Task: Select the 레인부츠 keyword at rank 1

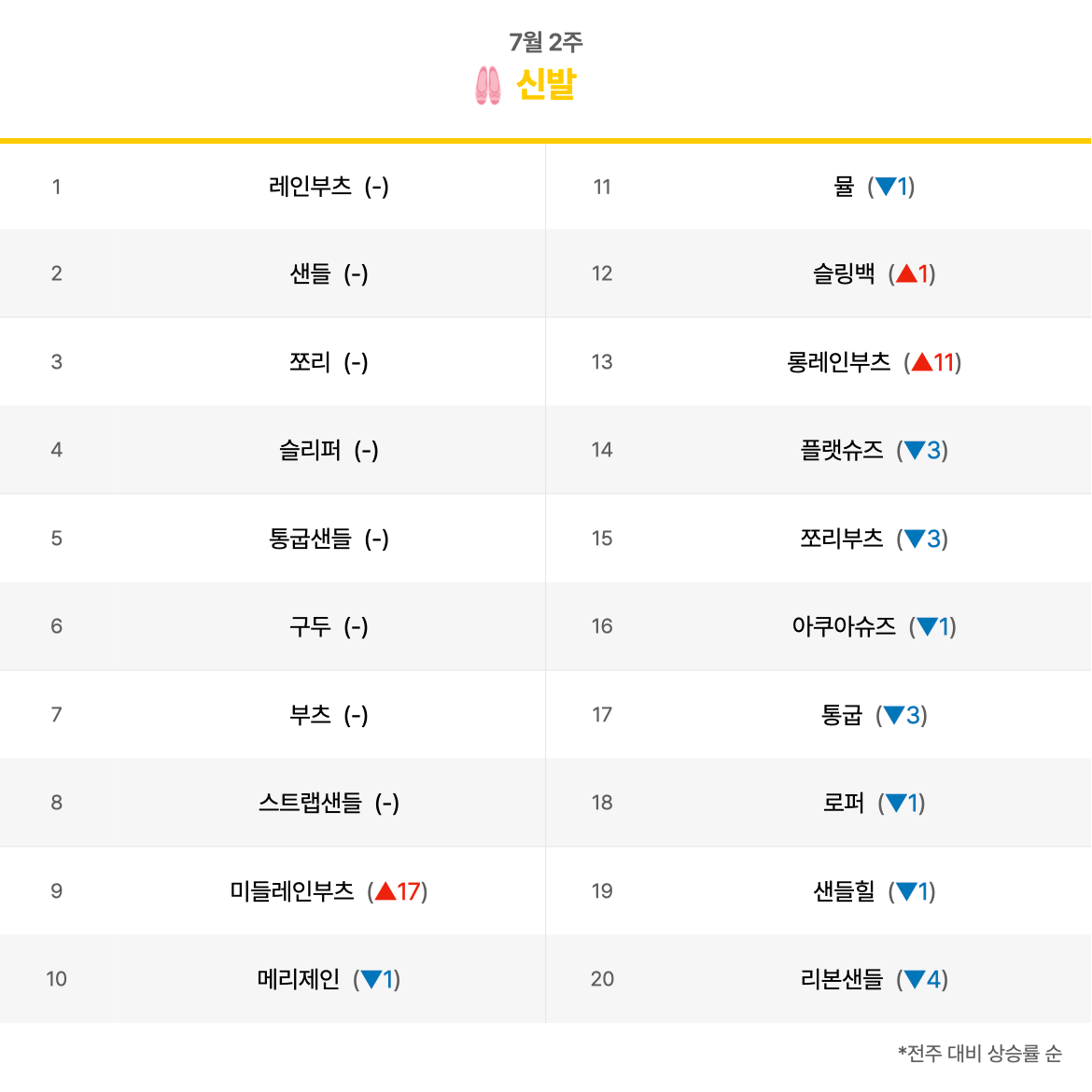Action: 310,186
